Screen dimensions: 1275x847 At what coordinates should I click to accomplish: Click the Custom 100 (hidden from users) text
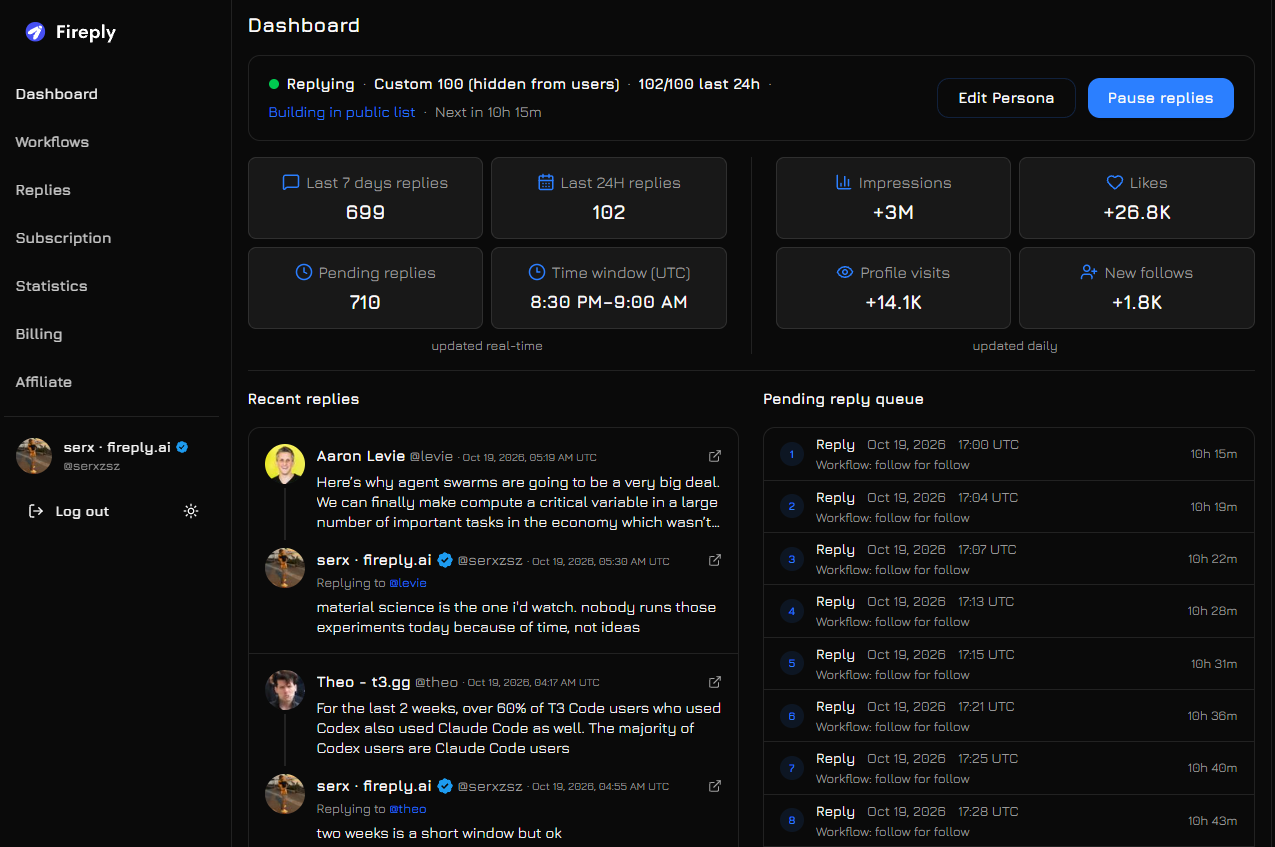coord(497,84)
